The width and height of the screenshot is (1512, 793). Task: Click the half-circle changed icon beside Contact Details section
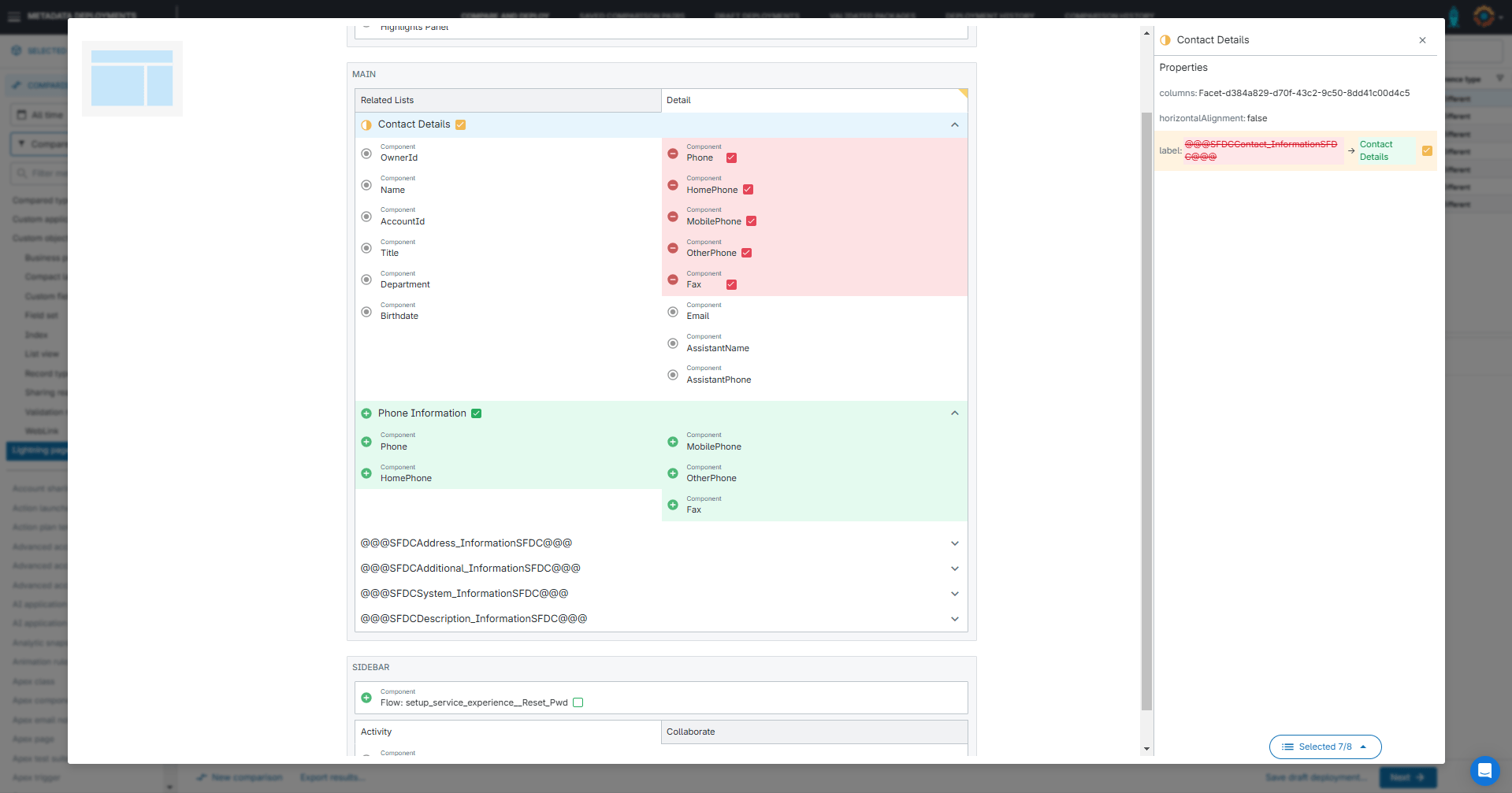point(366,125)
